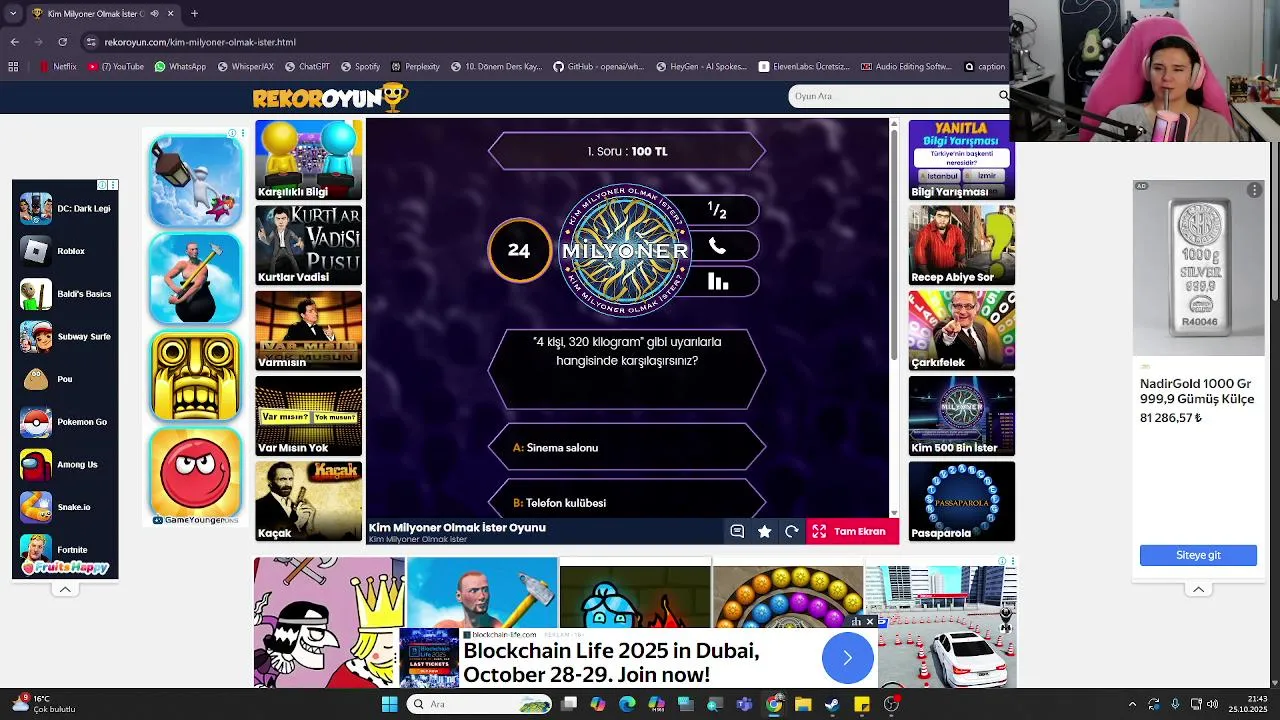Collapse the left ad panel chevron

65,589
